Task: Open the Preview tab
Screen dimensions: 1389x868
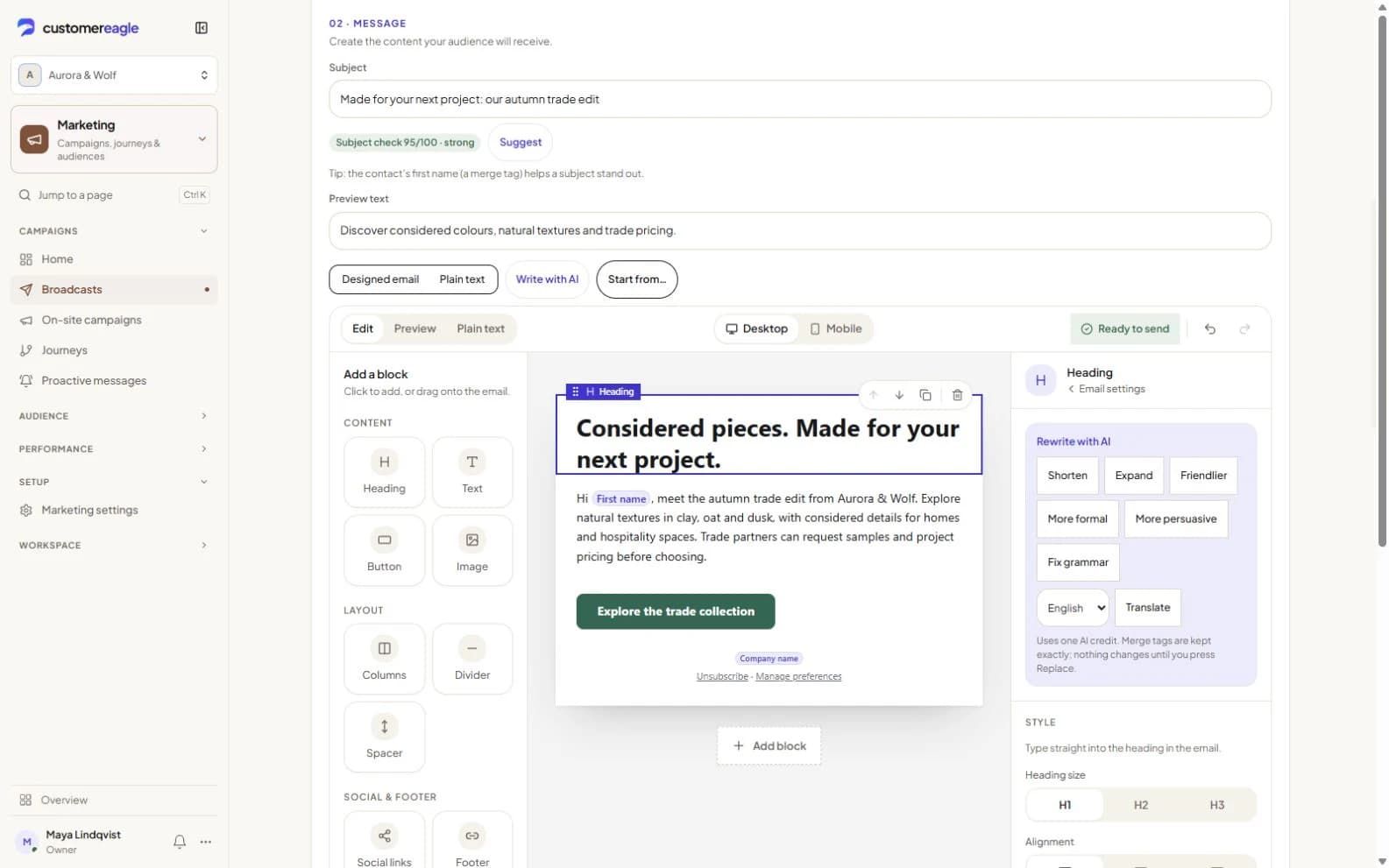Action: 415,329
